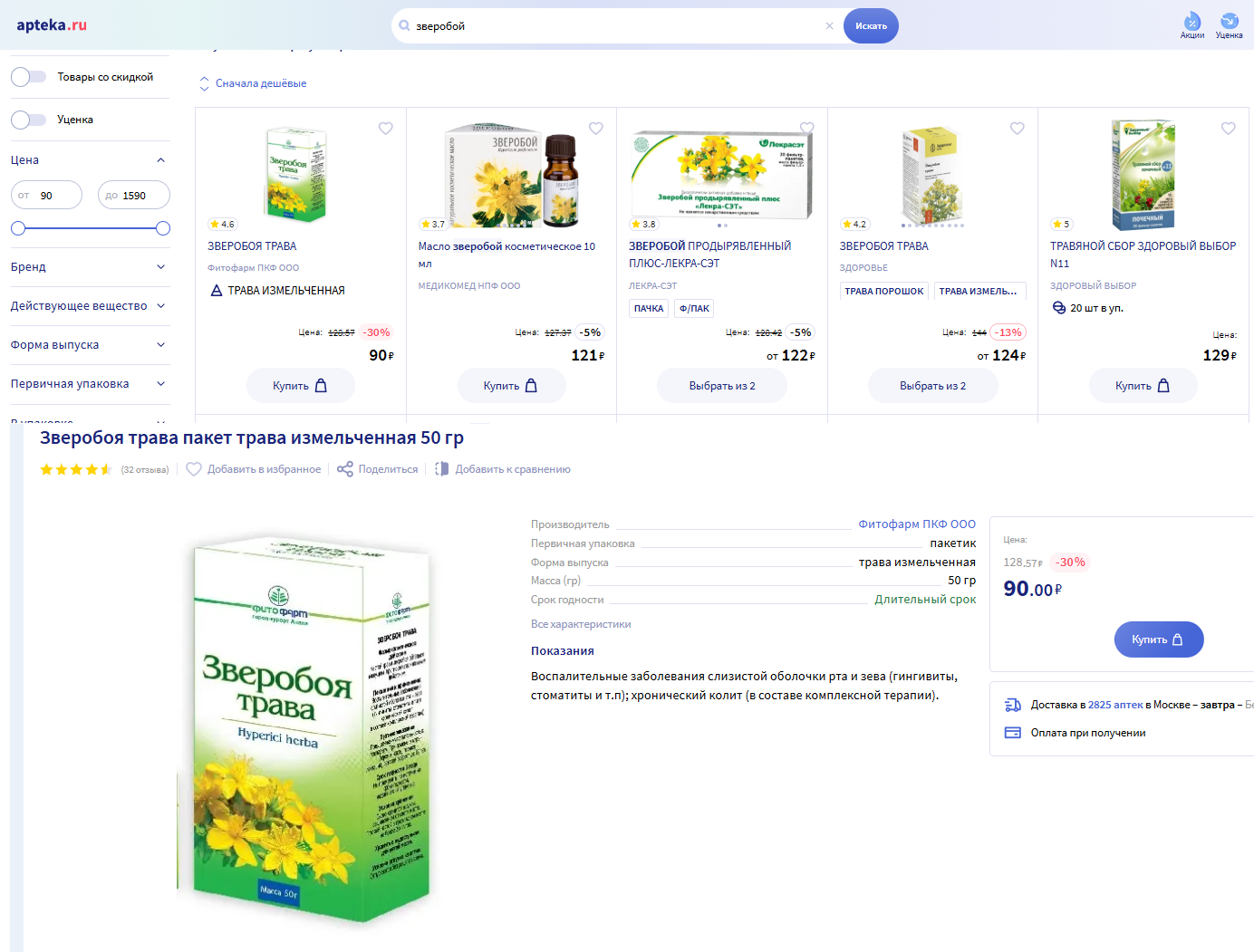
Task: Open the Масло зверобой product thumbnail
Action: point(512,175)
